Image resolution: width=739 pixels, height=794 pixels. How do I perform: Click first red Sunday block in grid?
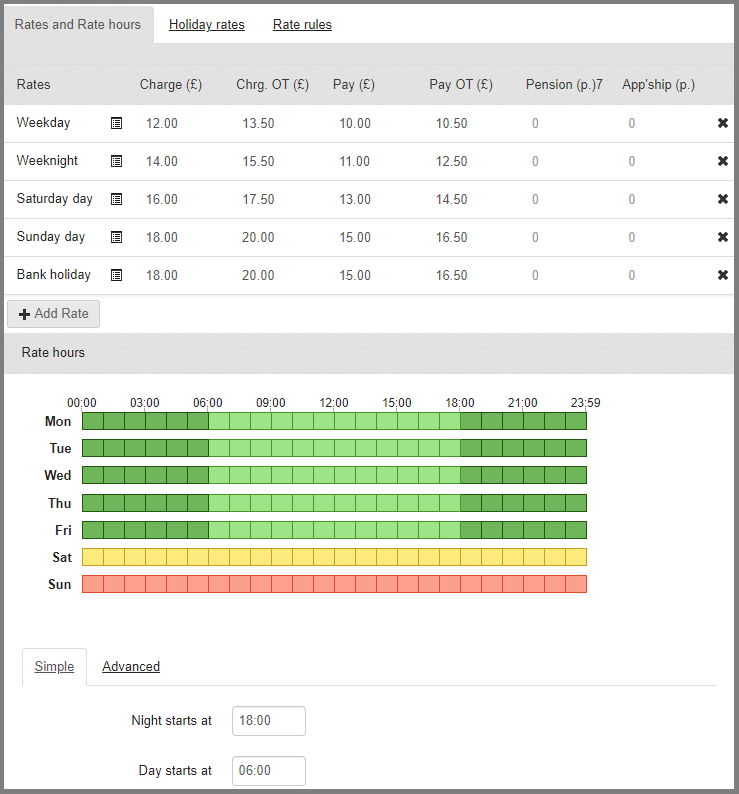92,584
